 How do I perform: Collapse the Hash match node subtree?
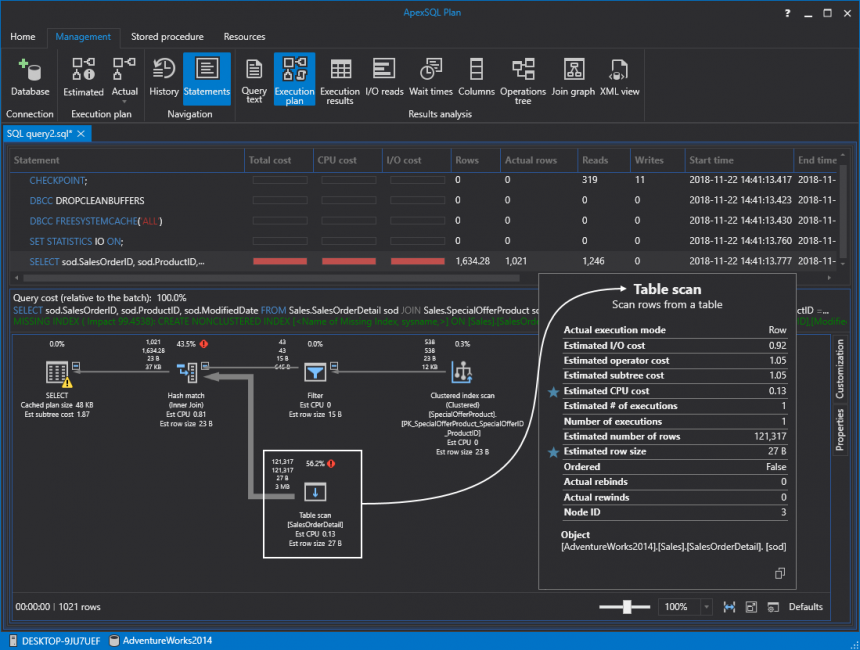(204, 365)
